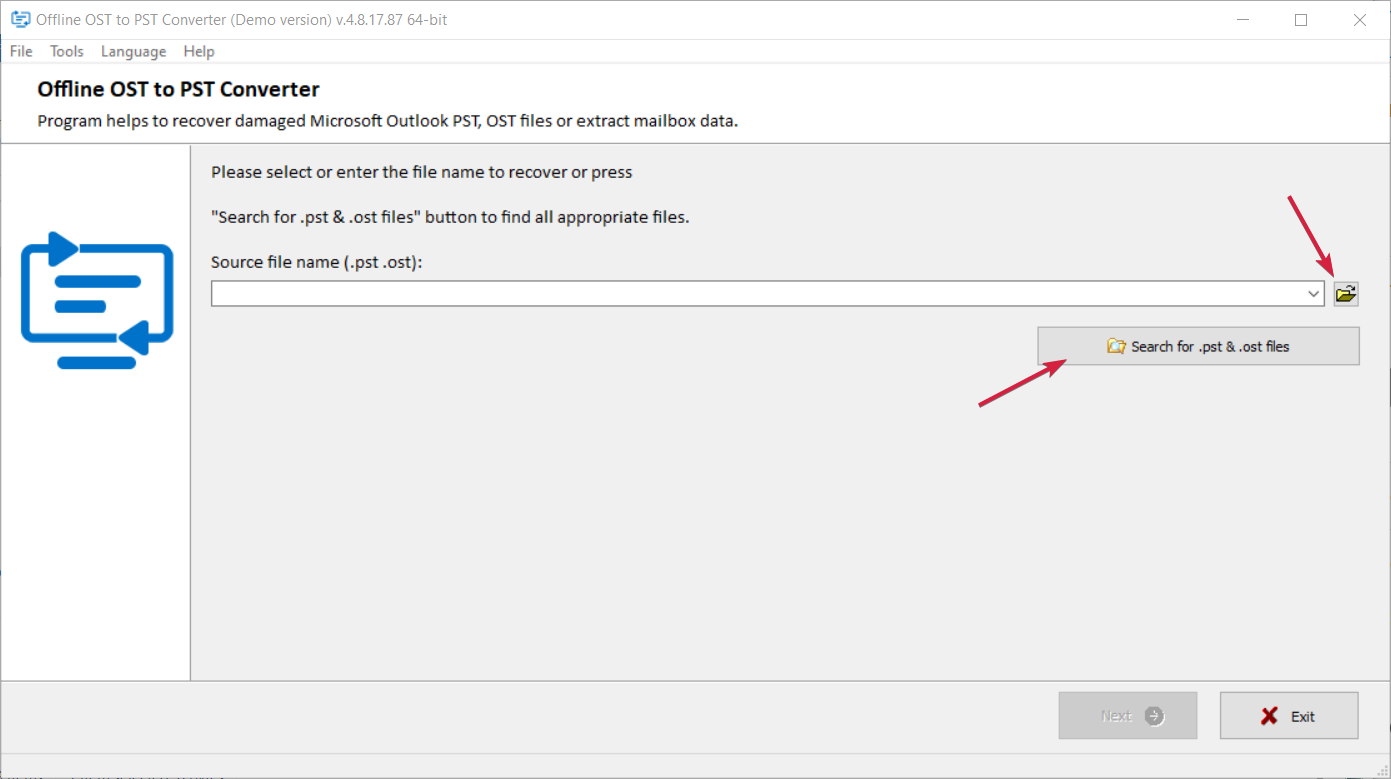Maximize the converter window
The height and width of the screenshot is (779, 1391).
[x=1301, y=19]
